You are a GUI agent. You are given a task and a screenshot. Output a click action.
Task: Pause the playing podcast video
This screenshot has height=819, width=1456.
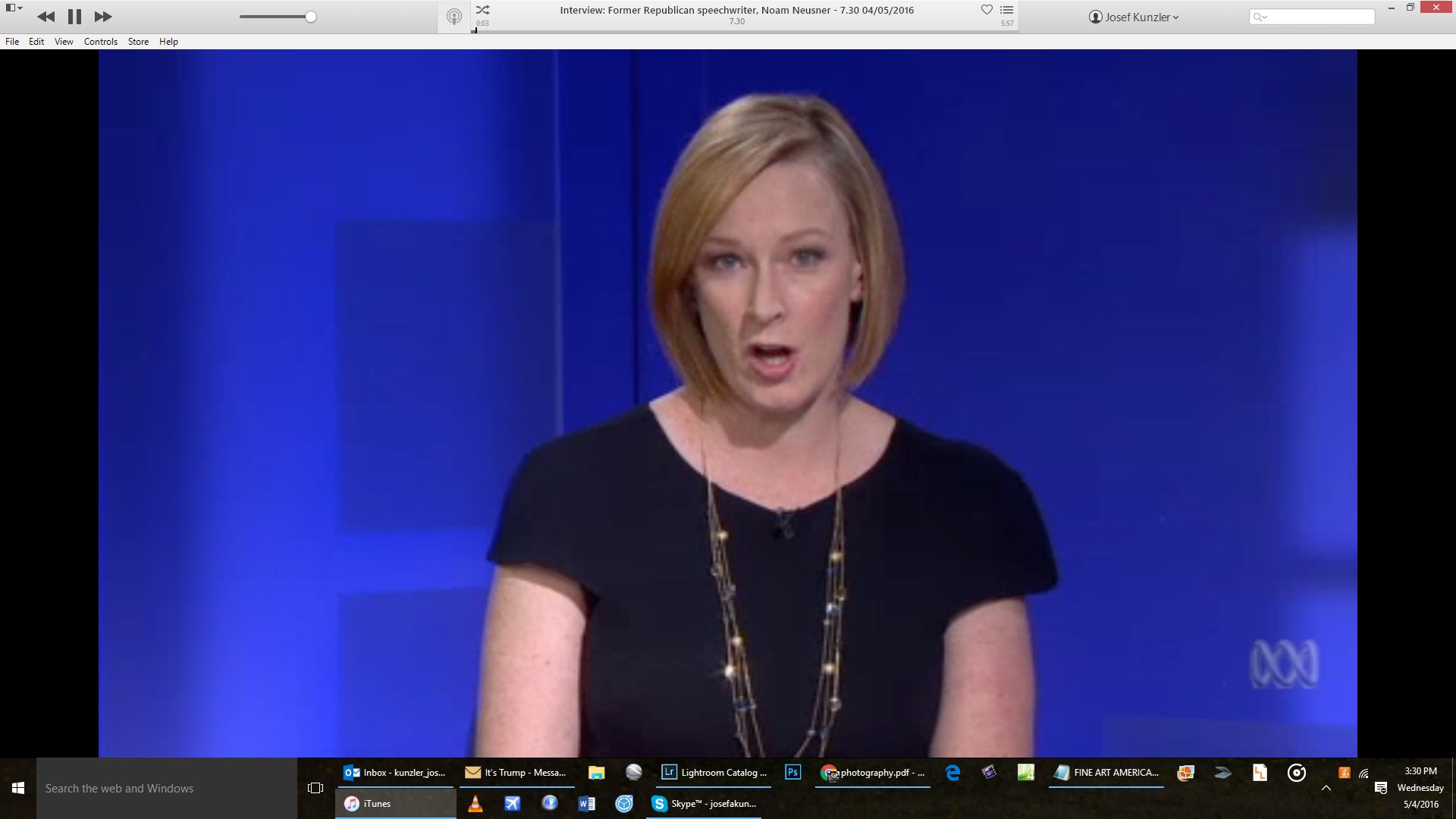coord(74,17)
